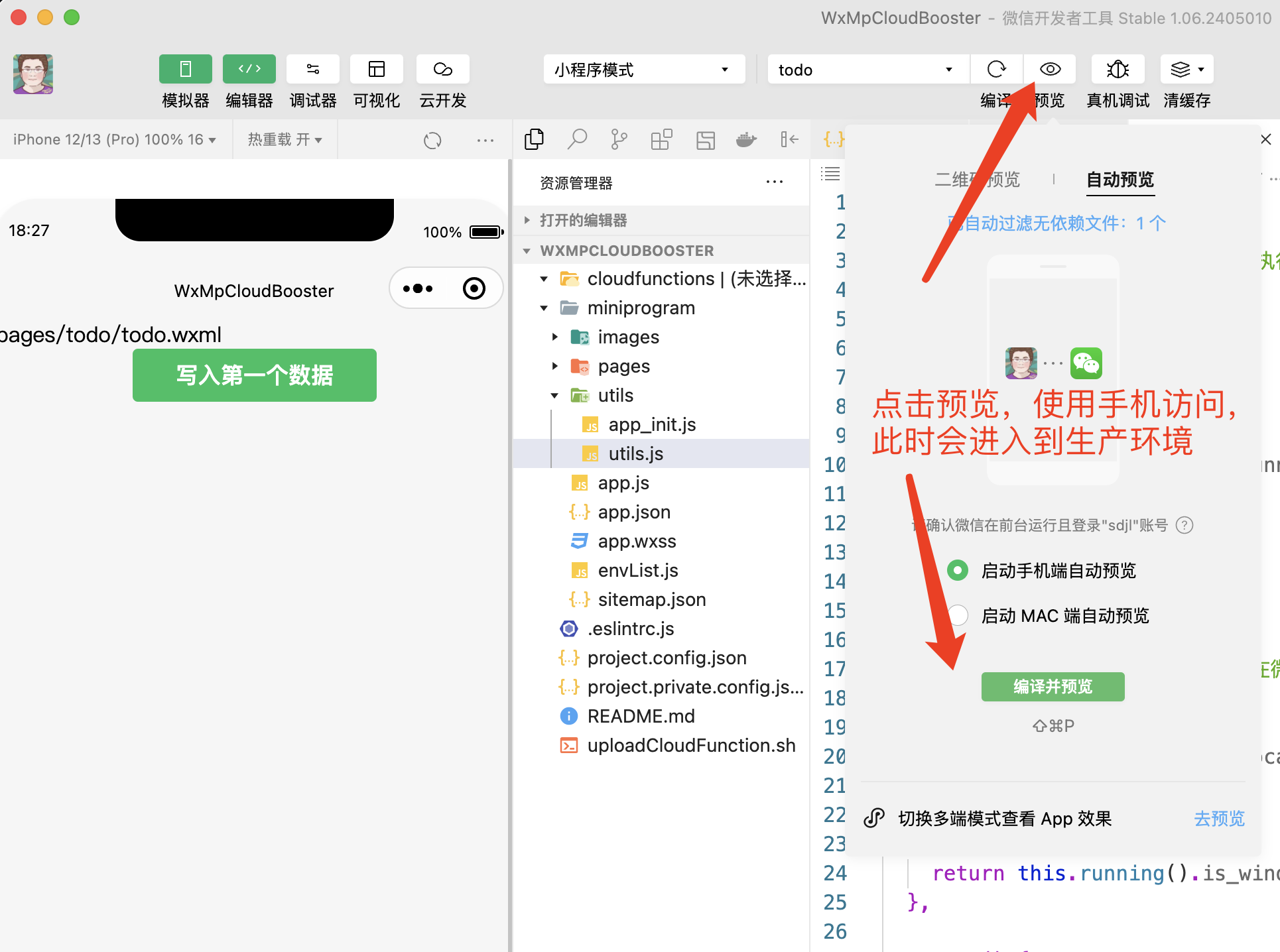
Task: Open the todo compile mode dropdown
Action: tap(866, 70)
